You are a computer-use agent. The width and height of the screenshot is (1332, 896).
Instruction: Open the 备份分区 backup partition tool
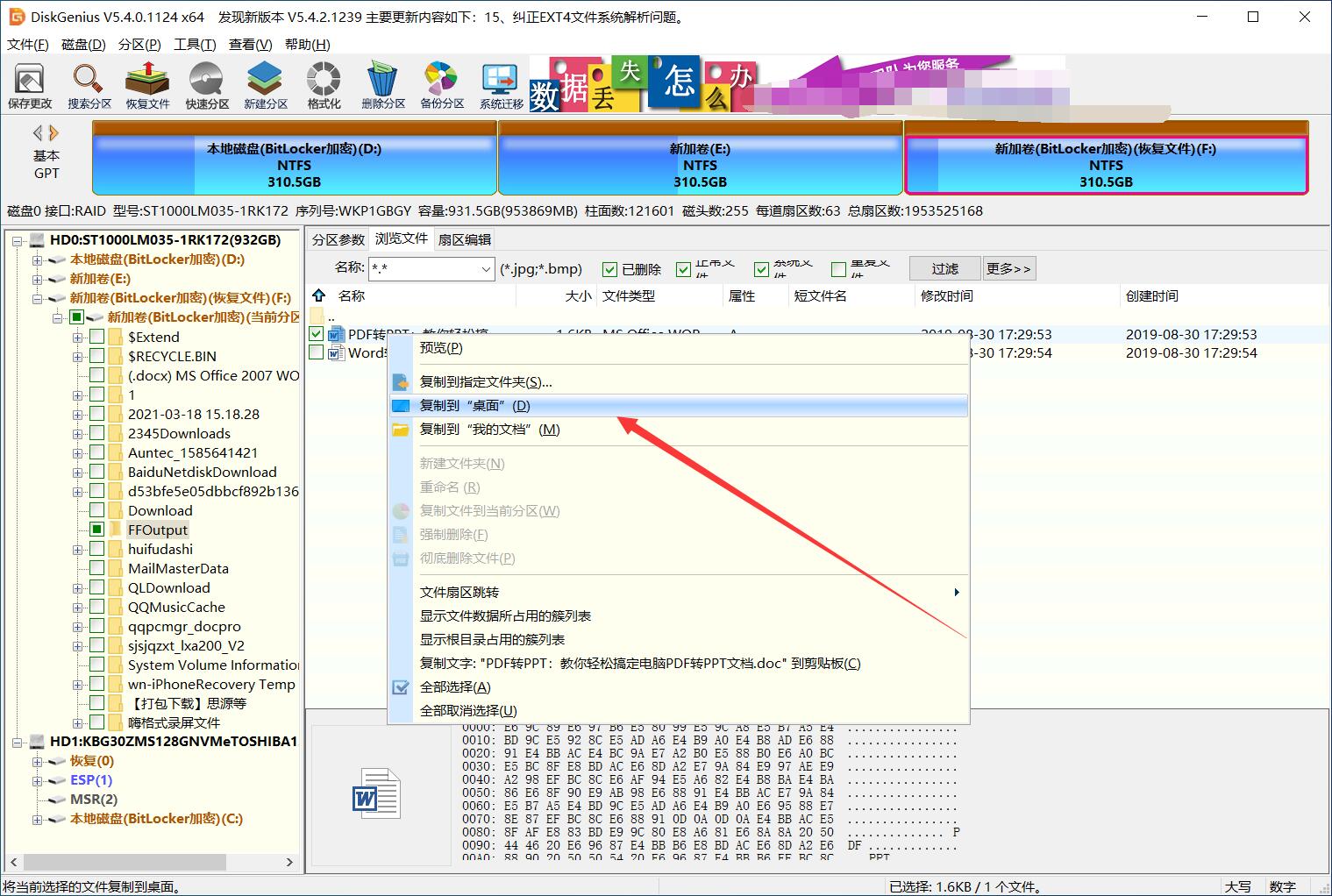[440, 85]
